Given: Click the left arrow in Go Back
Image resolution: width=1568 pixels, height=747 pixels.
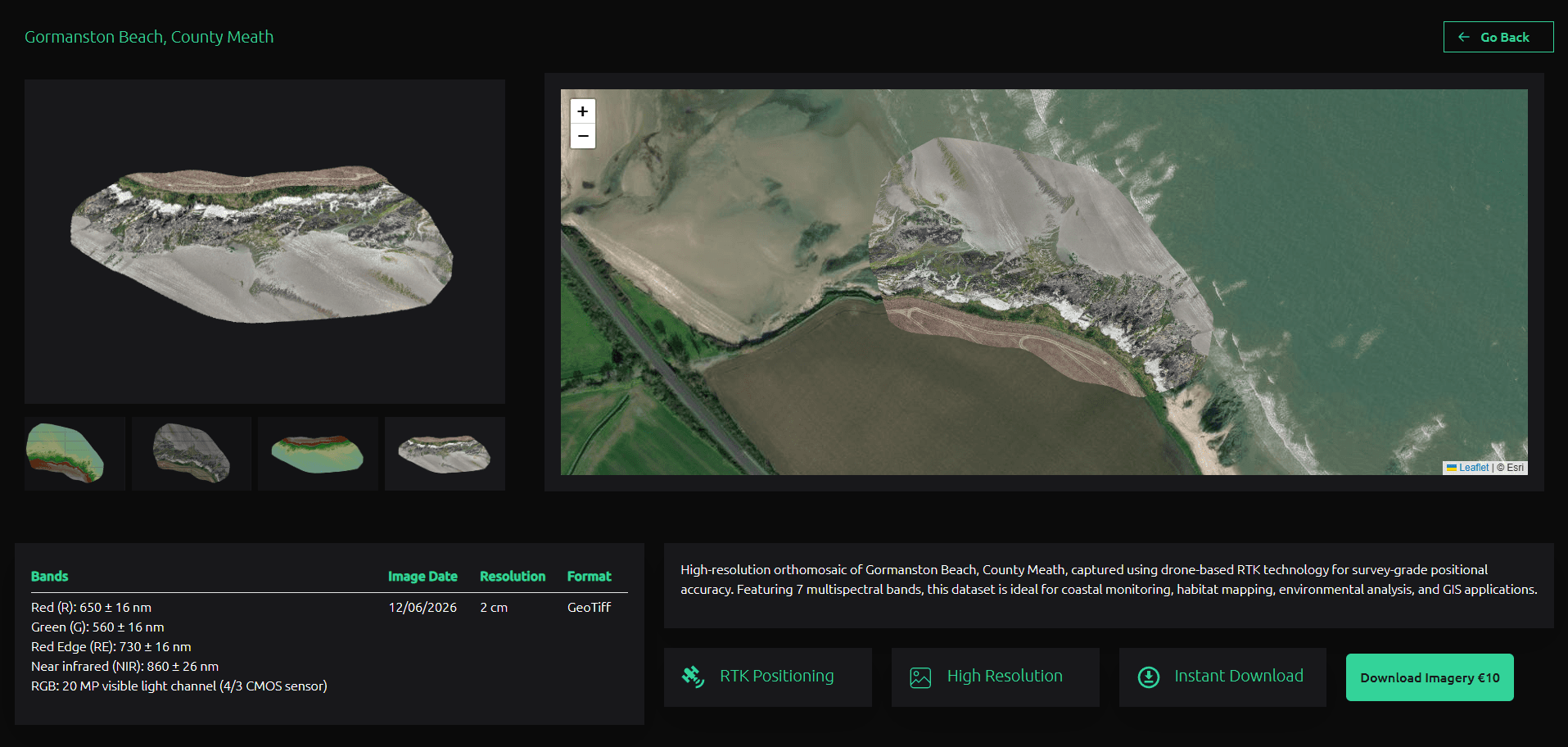Looking at the screenshot, I should [1464, 37].
